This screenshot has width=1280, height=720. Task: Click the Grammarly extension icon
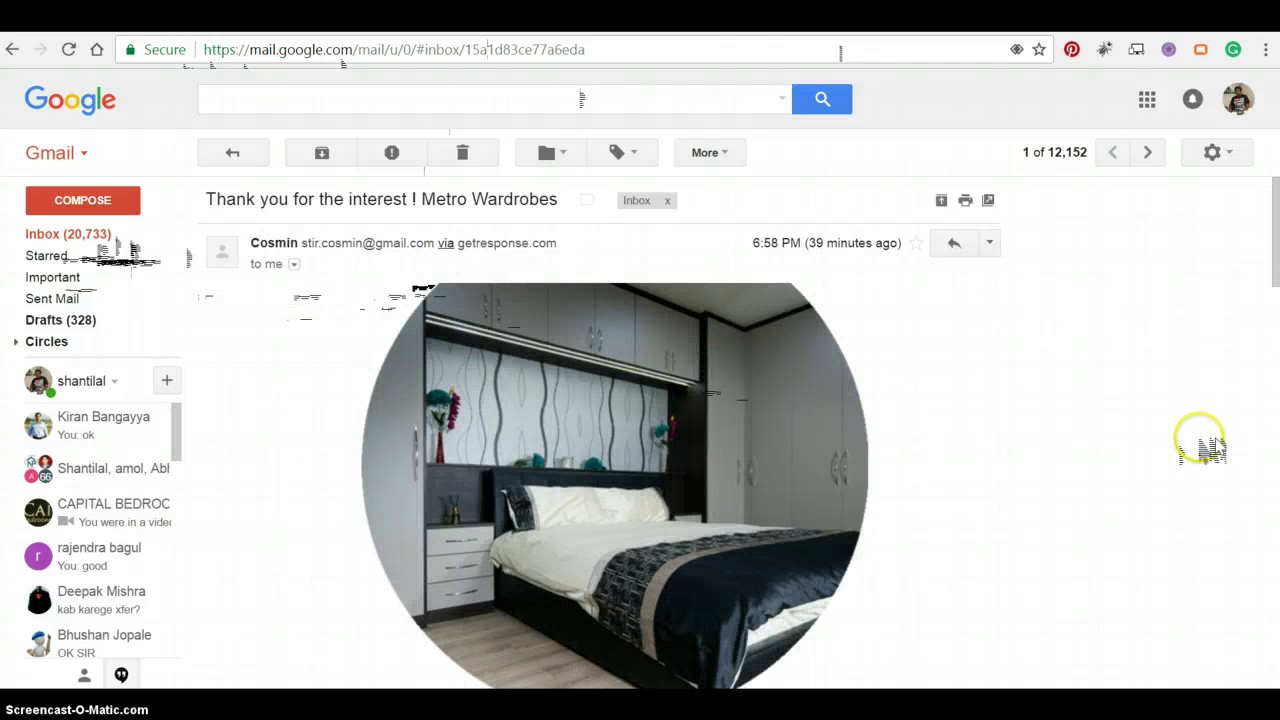click(x=1233, y=49)
